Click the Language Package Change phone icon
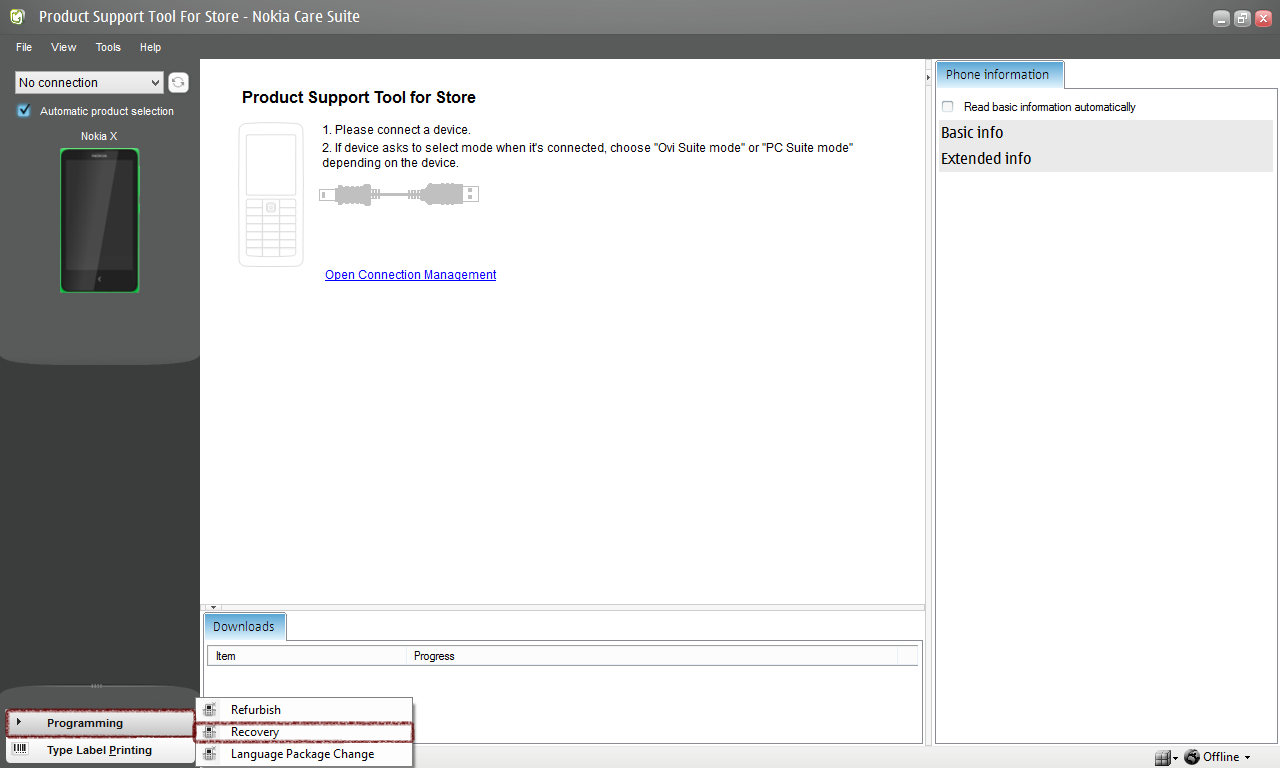 [210, 754]
